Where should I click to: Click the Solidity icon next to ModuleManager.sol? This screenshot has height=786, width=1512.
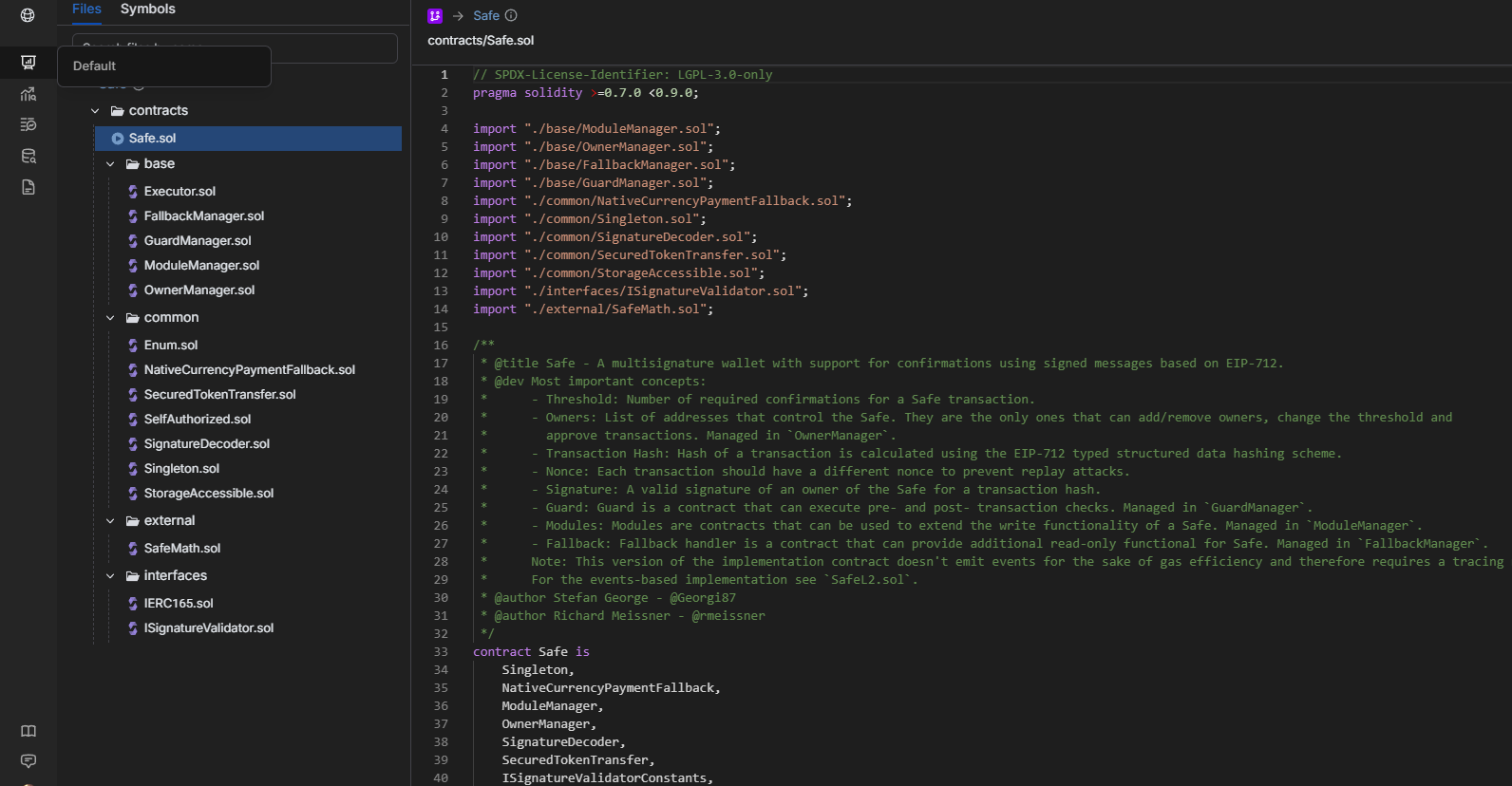pos(133,266)
